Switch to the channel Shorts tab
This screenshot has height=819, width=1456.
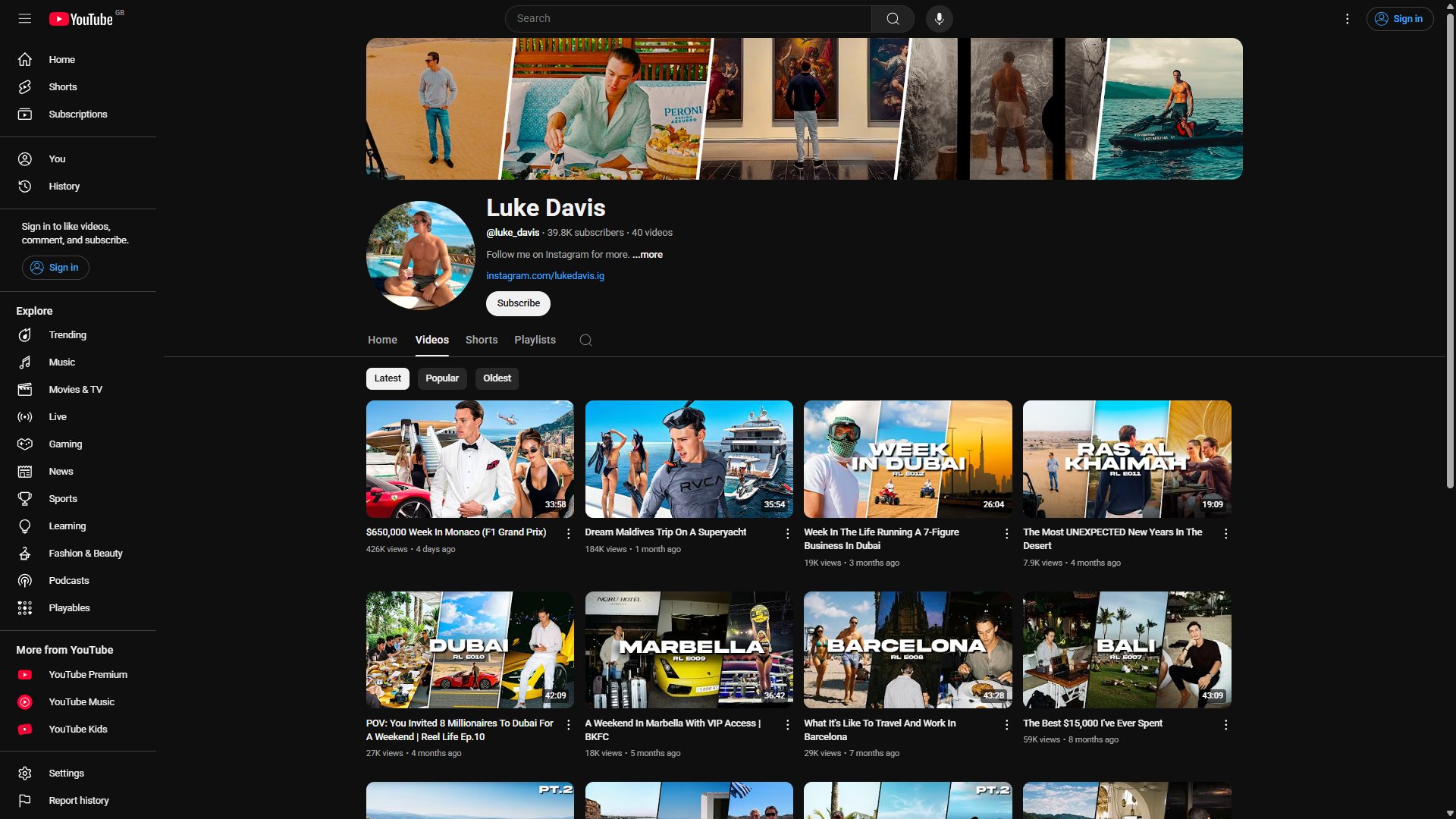tap(482, 340)
